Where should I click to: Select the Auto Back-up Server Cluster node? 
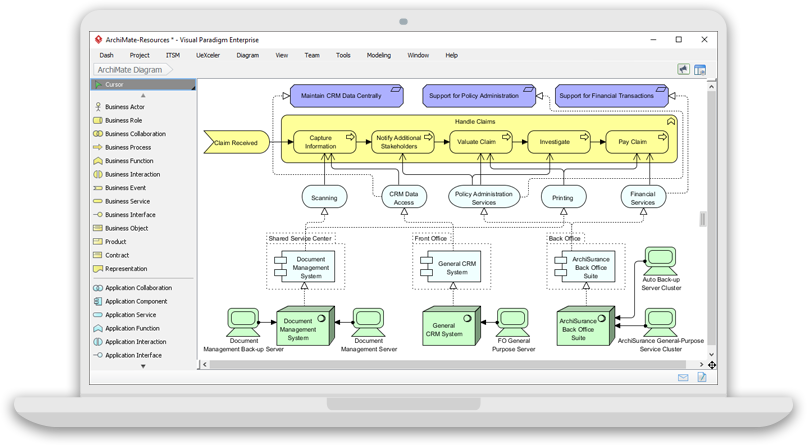coord(661,269)
